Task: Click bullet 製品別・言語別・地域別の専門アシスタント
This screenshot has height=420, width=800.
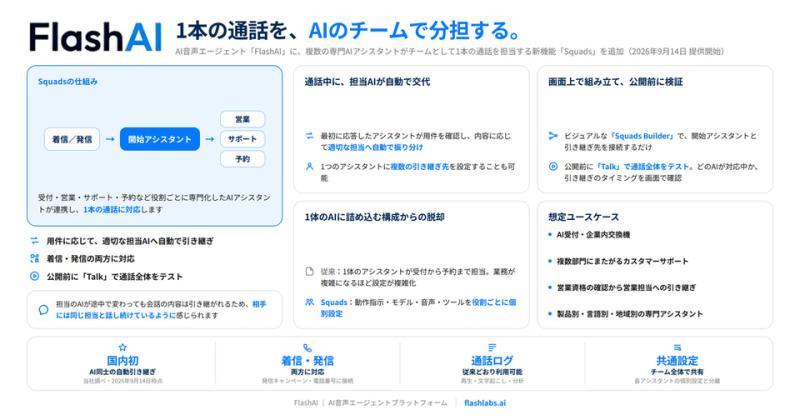Action: [x=630, y=314]
